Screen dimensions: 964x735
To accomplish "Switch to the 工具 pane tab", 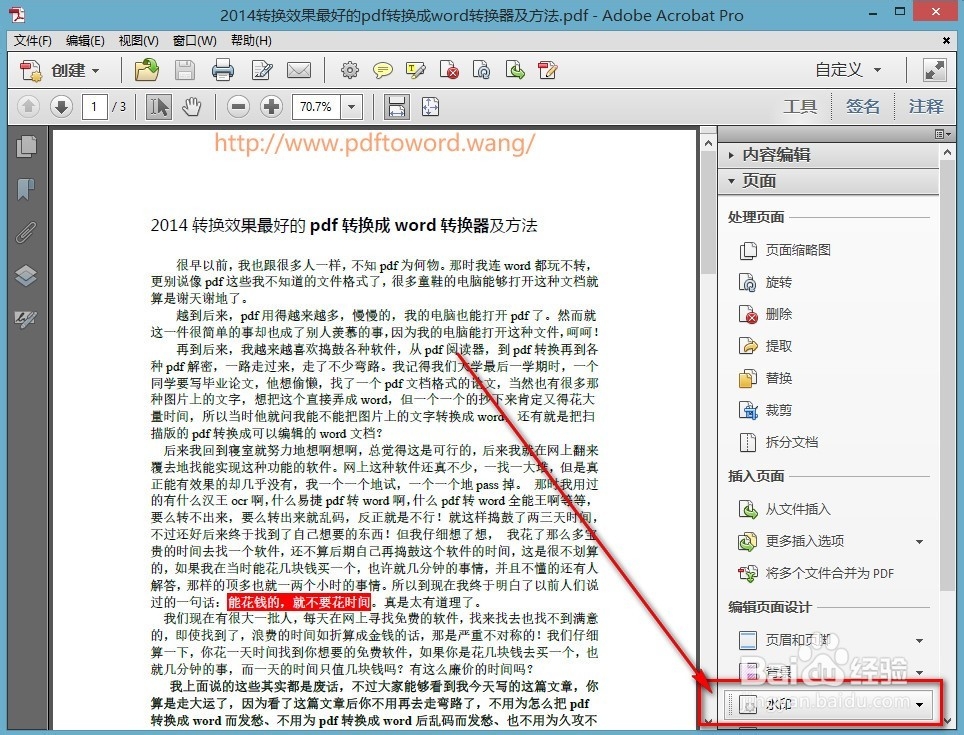I will [800, 107].
